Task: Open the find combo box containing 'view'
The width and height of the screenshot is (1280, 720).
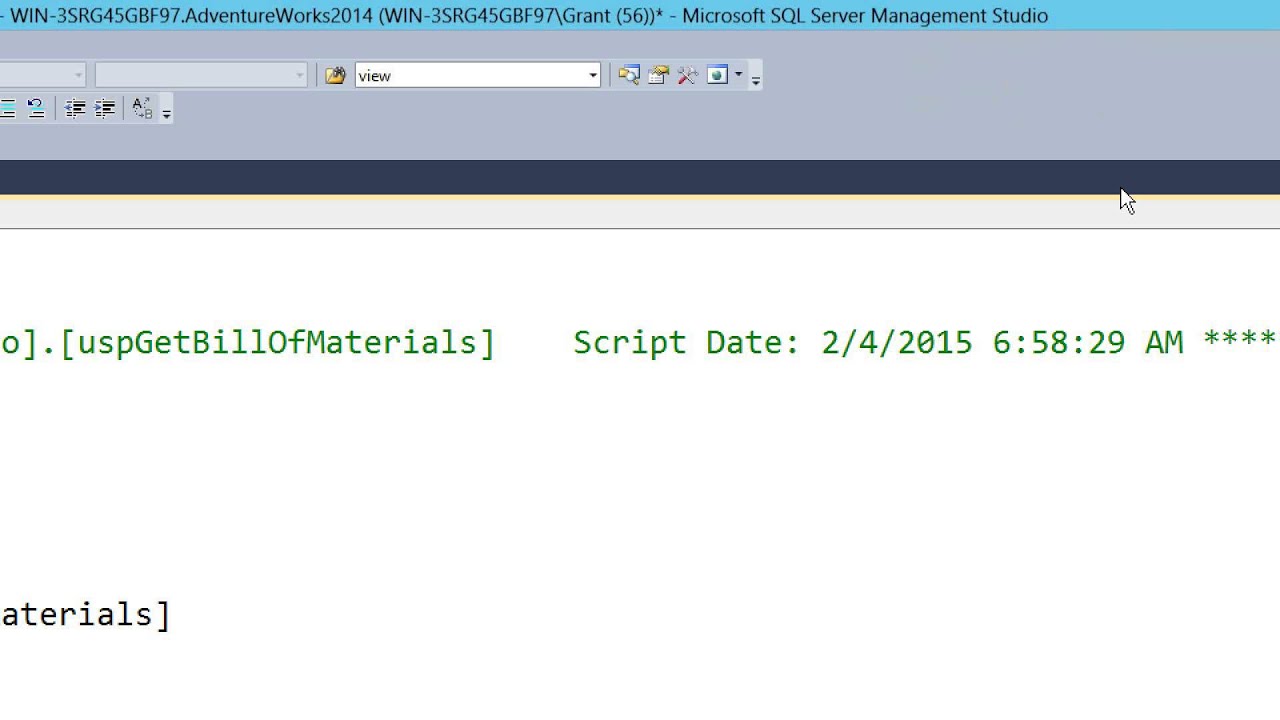Action: tap(593, 76)
